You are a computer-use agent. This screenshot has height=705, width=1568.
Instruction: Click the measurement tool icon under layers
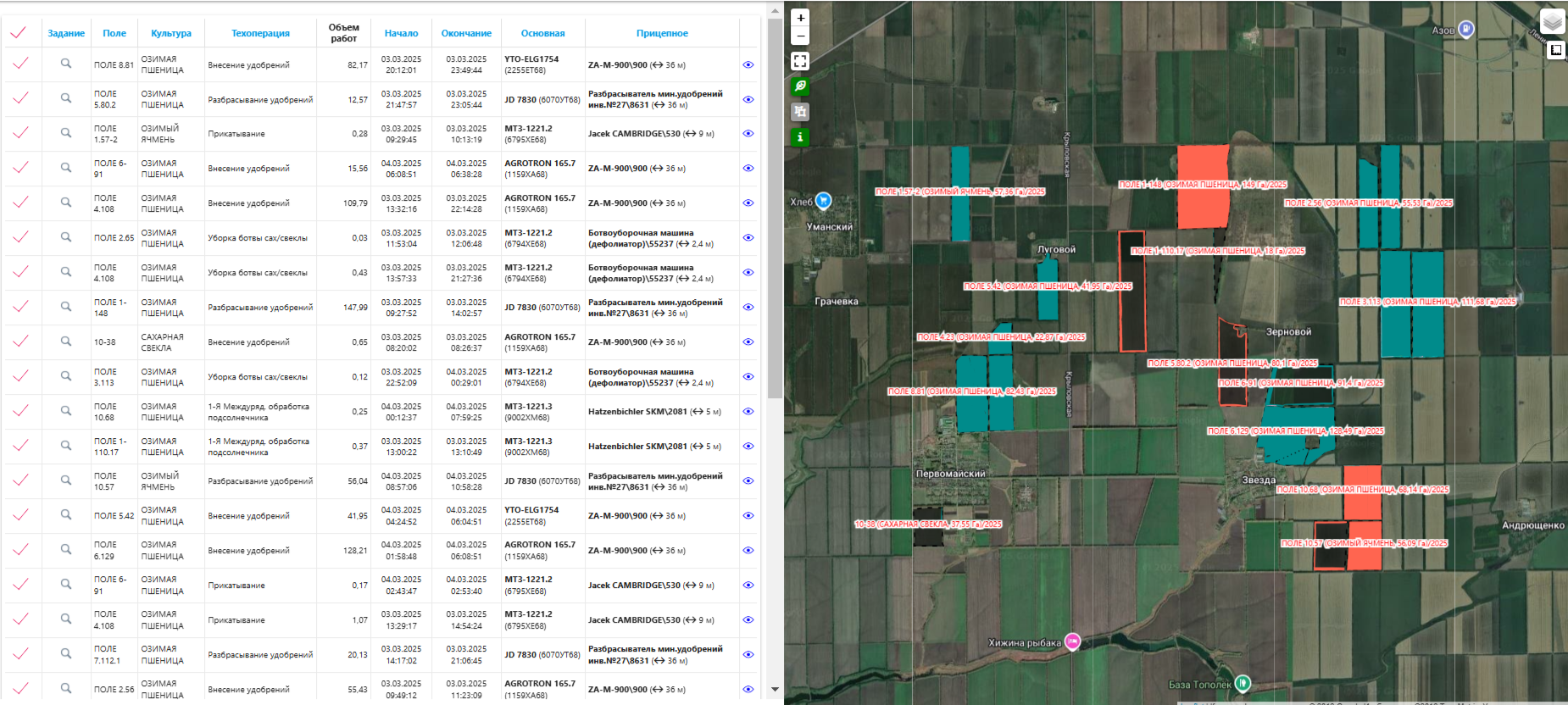pos(1556,50)
